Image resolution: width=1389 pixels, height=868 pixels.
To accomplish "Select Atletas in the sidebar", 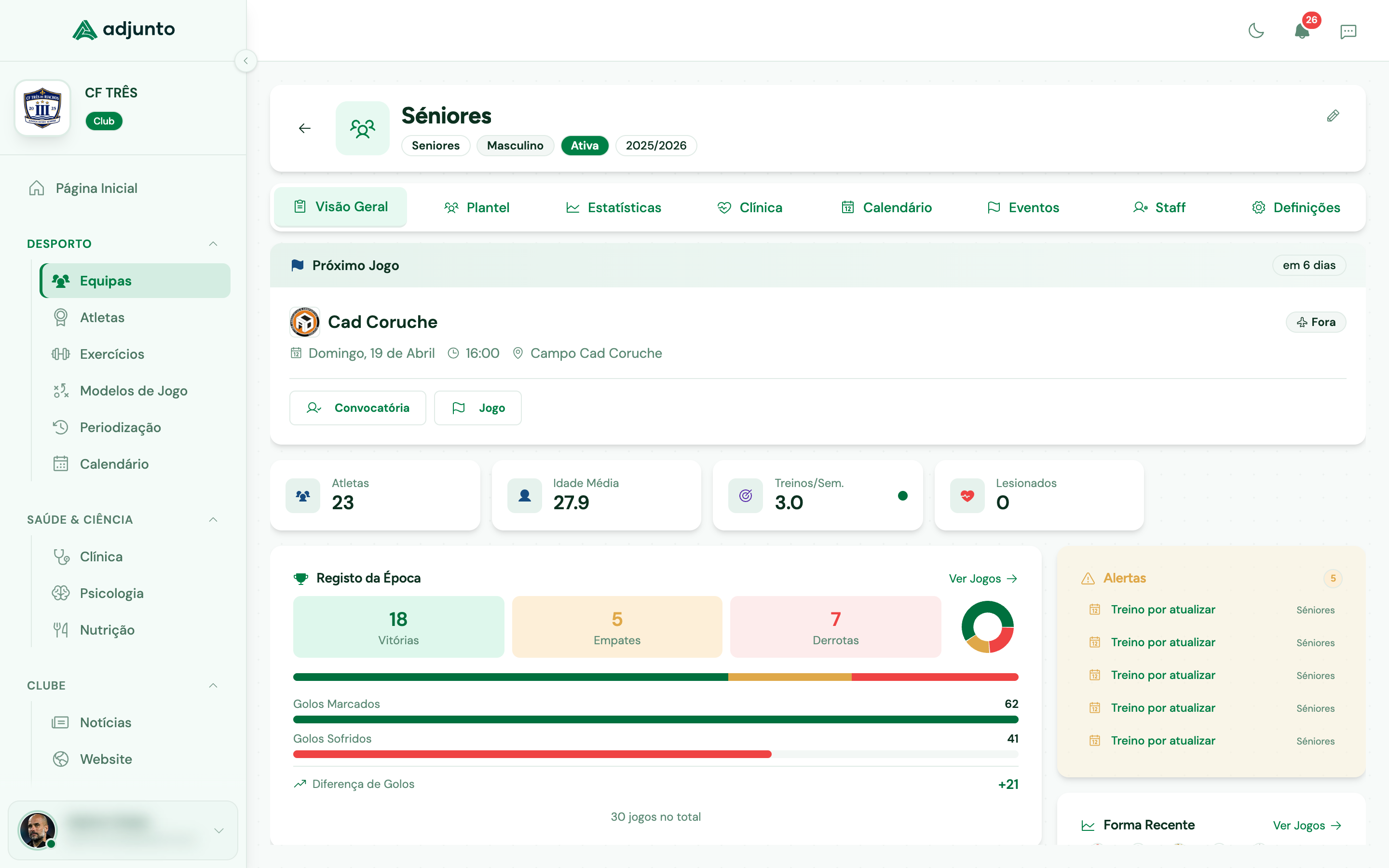I will 102,317.
